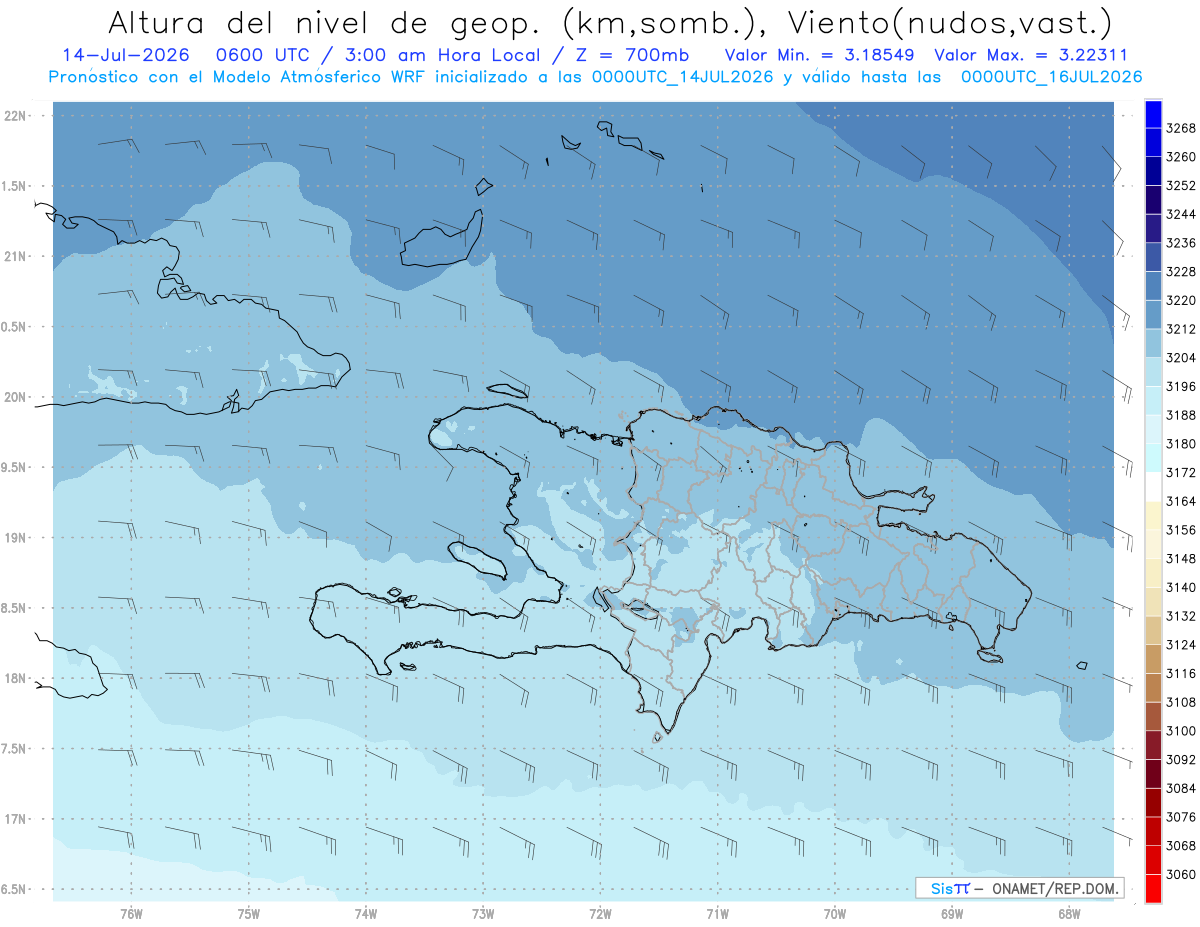Click the color bar label '3124'
Screen dimensions: 1200x927
point(1180,645)
